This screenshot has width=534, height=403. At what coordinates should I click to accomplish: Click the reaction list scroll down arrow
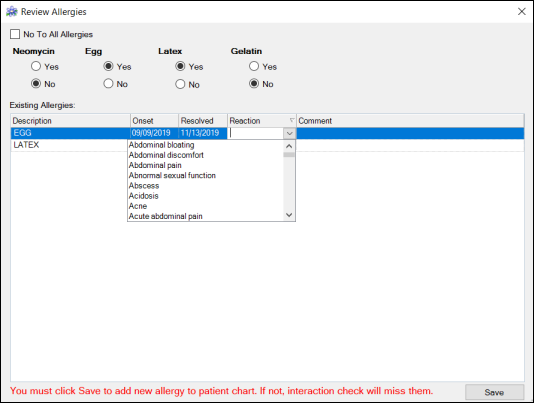[x=289, y=215]
